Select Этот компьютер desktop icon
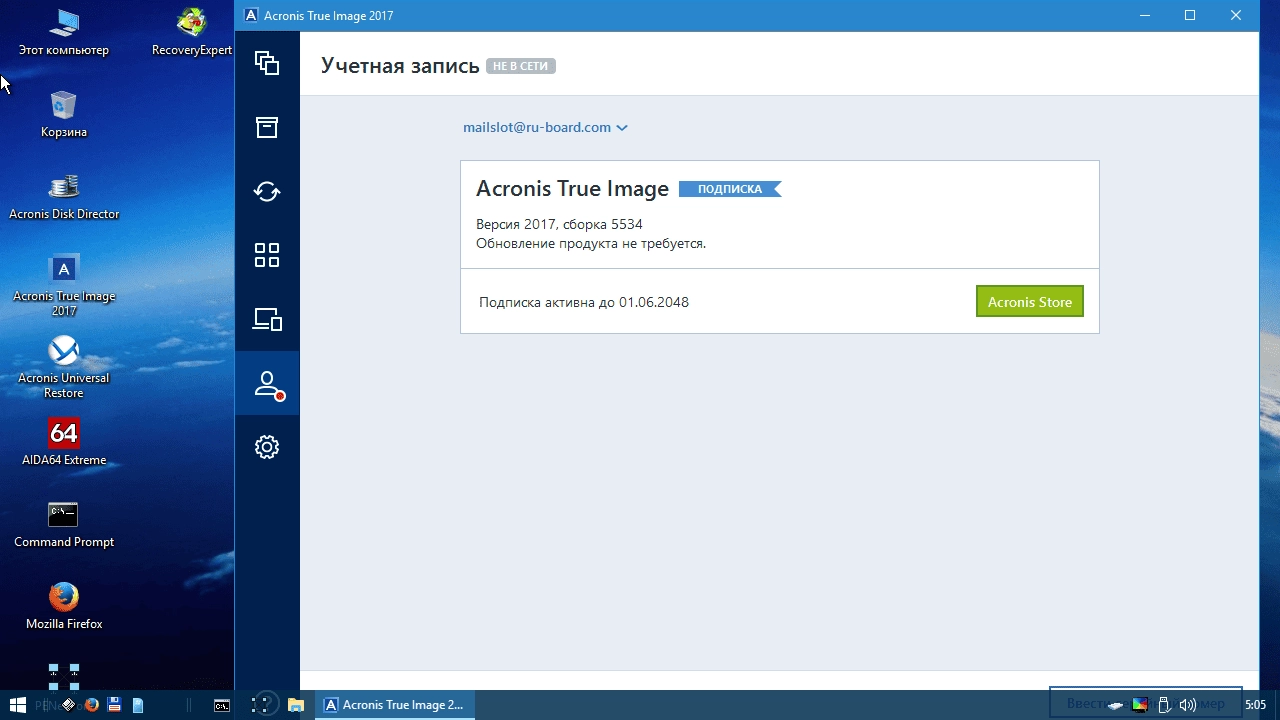The image size is (1280, 720). click(64, 31)
